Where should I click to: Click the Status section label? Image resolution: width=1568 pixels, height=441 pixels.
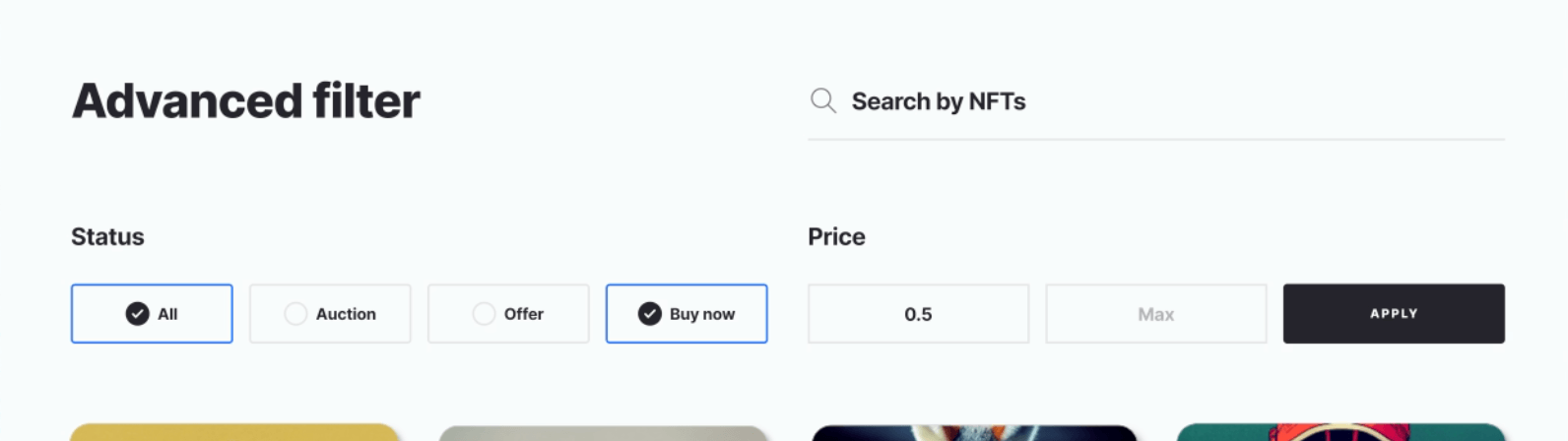pos(107,237)
